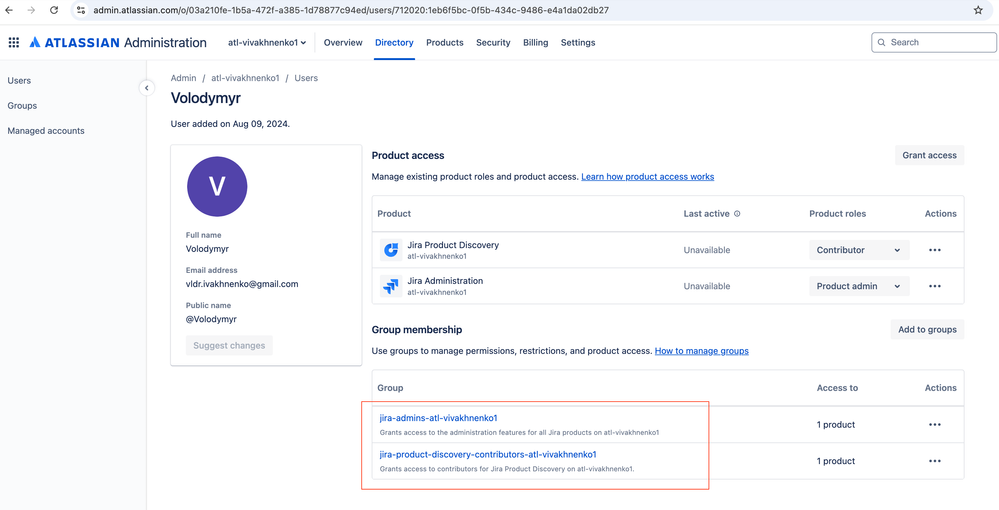Reload the page with refresh icon
The image size is (999, 510).
tap(54, 10)
